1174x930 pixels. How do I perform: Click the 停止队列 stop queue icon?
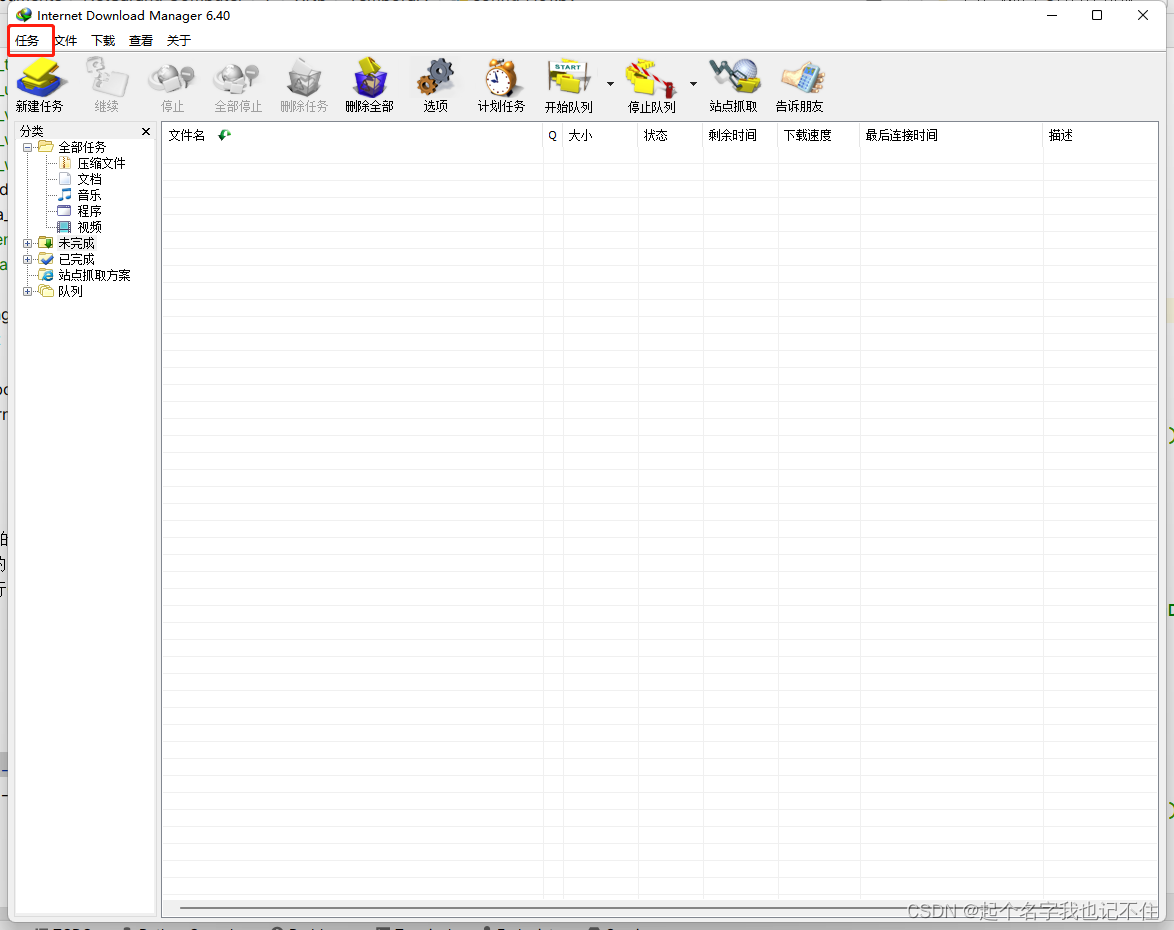tap(651, 77)
